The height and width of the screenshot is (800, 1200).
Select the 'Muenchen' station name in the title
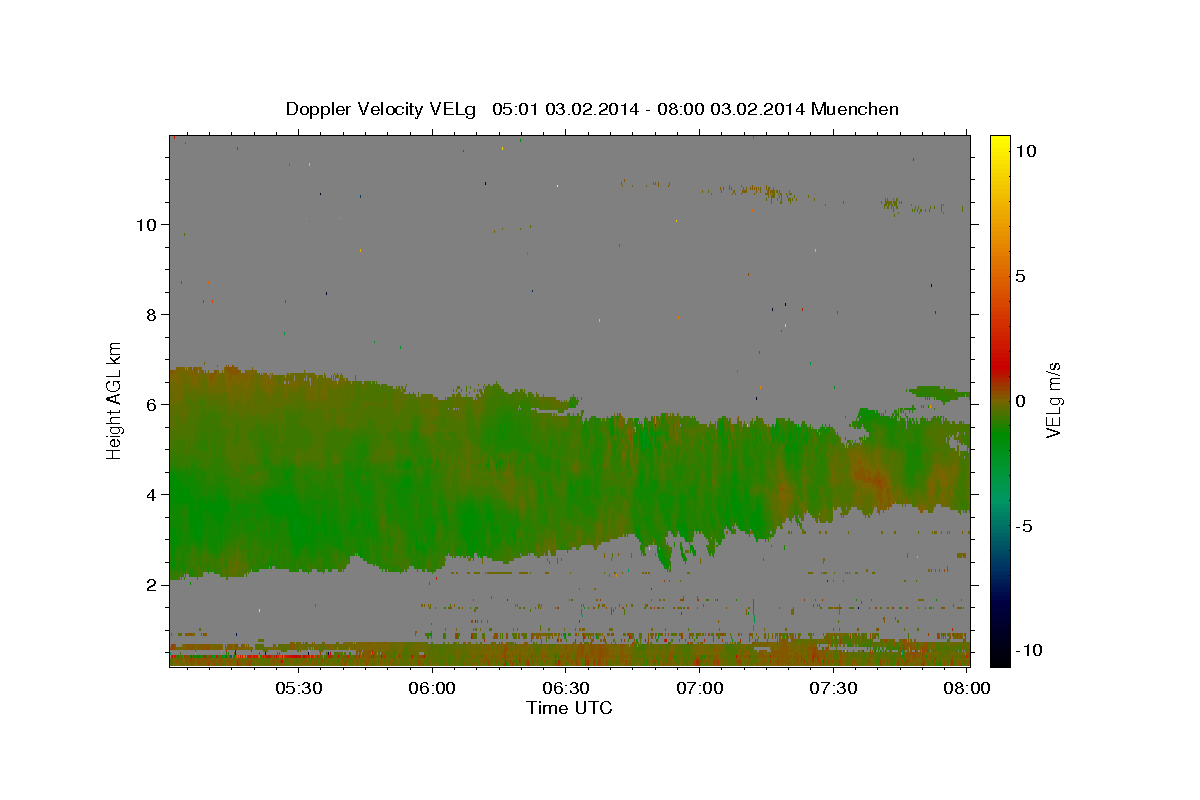pyautogui.click(x=856, y=109)
